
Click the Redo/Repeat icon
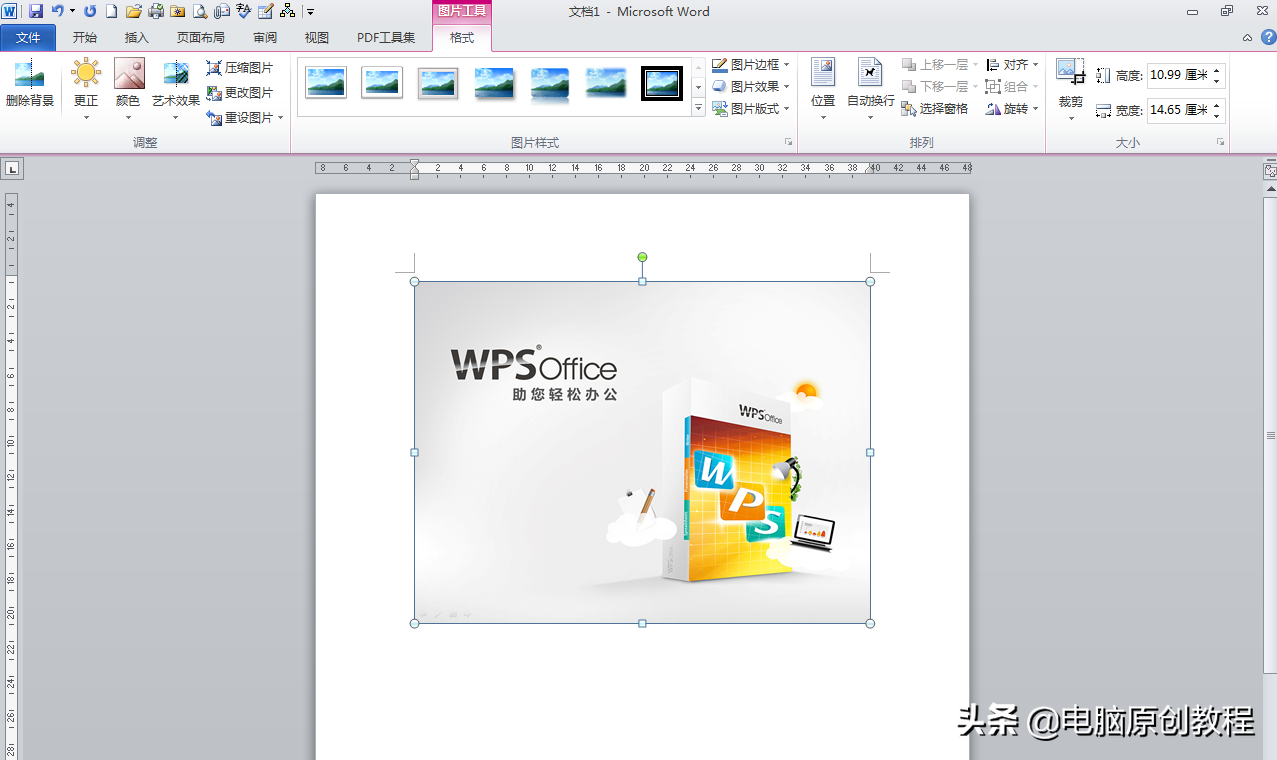click(90, 11)
